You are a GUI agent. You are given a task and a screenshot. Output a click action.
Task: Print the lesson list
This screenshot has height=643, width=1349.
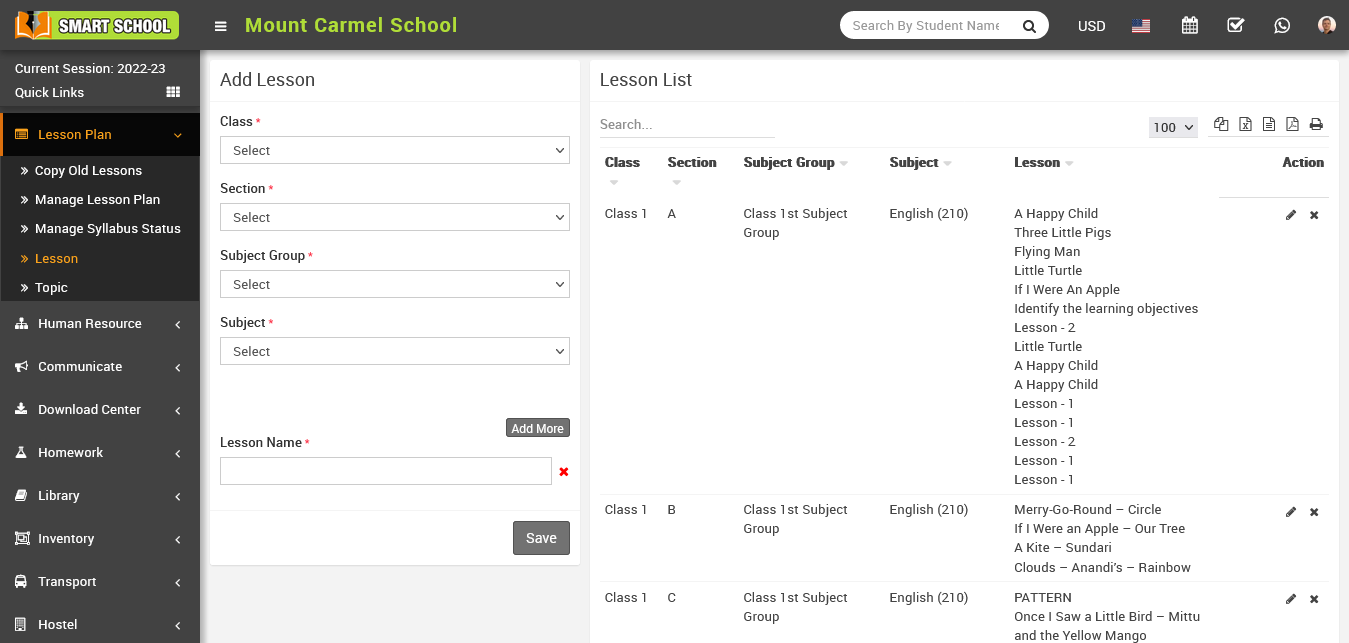pos(1316,124)
